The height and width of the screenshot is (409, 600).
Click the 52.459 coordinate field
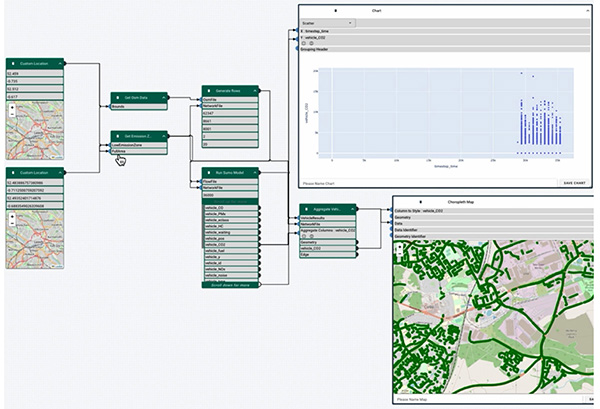35,73
